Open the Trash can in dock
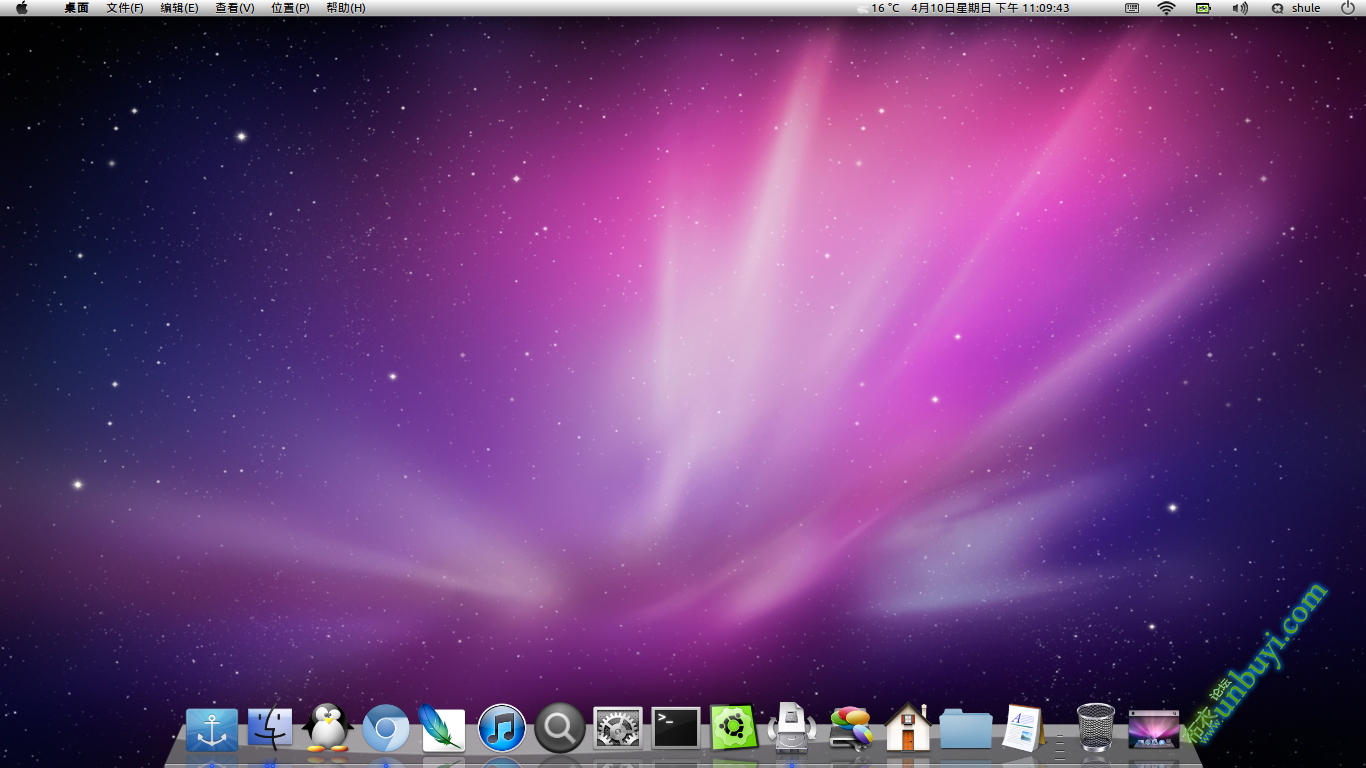 click(1096, 727)
